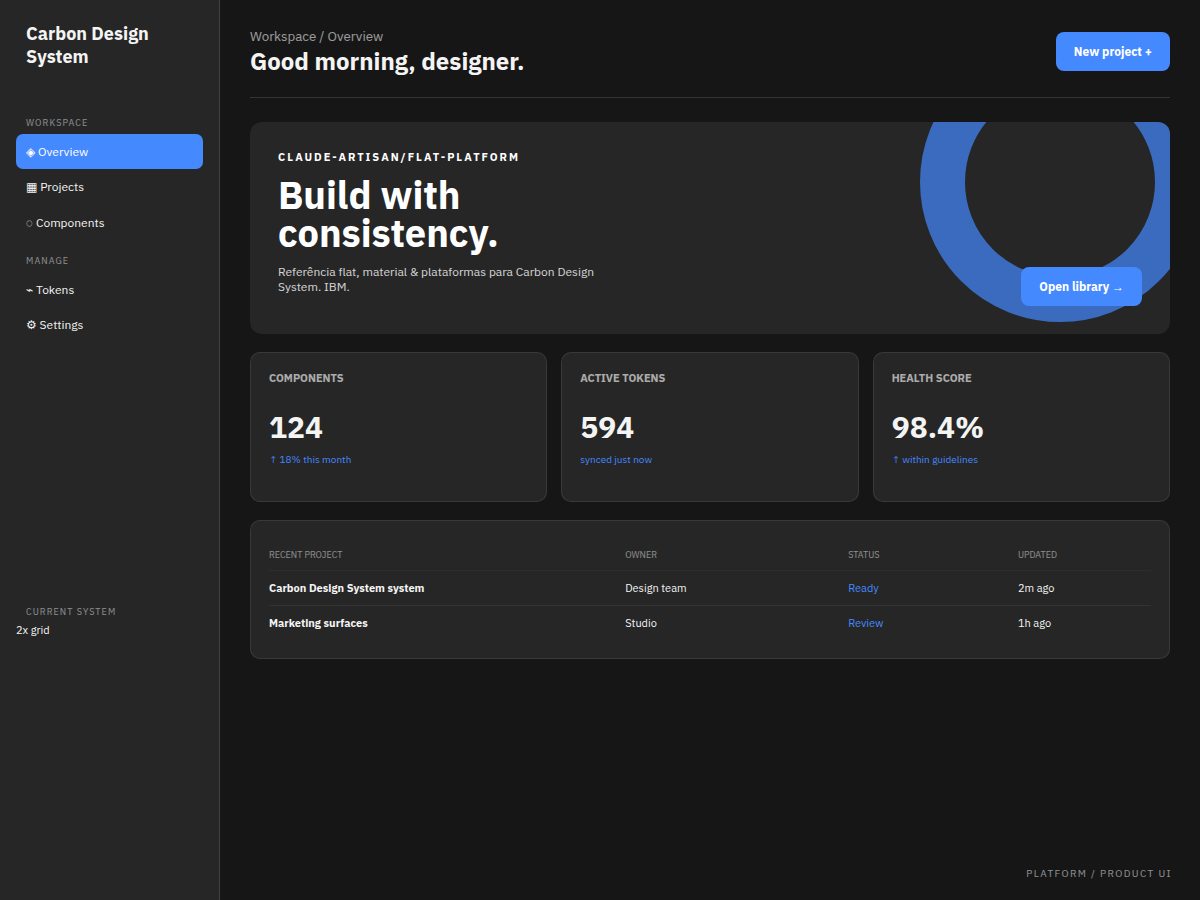This screenshot has width=1200, height=900.
Task: Click the Tokens icon in sidebar
Action: pos(29,290)
